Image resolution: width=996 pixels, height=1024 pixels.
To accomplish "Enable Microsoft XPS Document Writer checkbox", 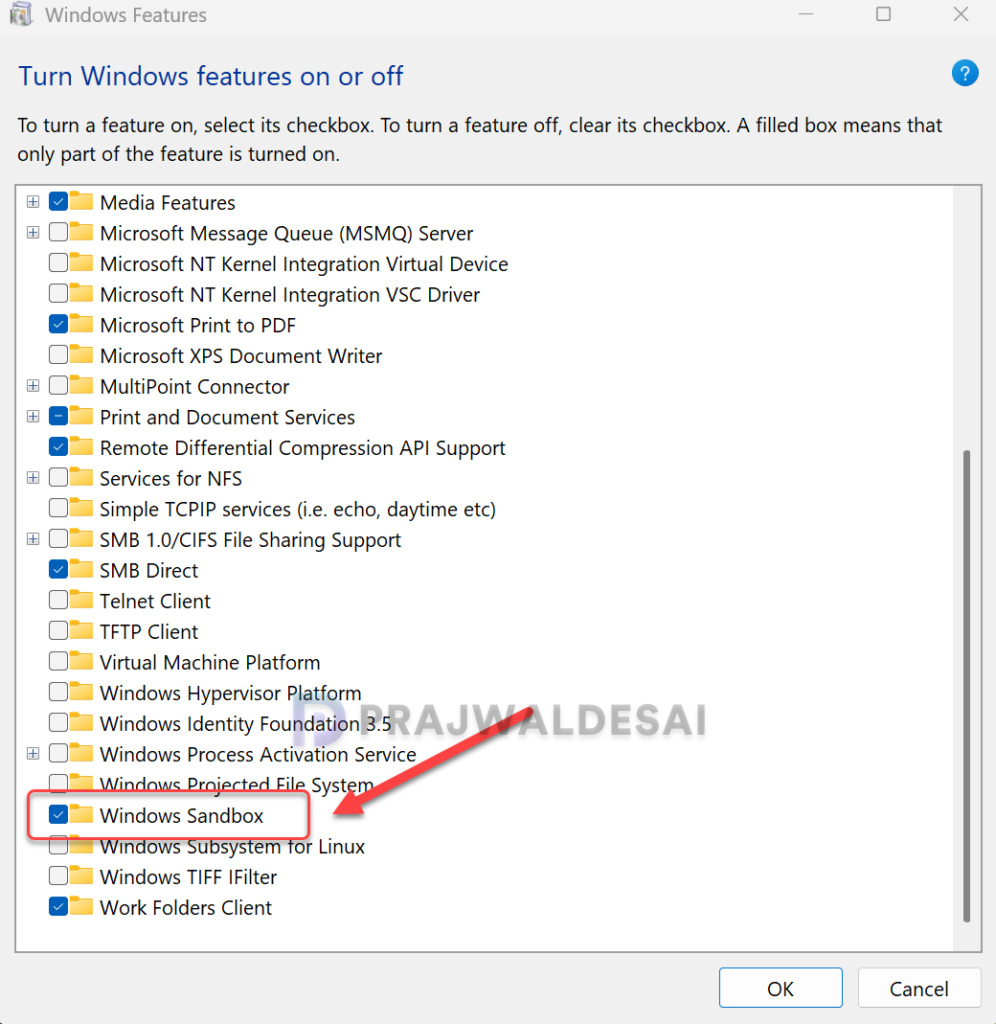I will [58, 355].
